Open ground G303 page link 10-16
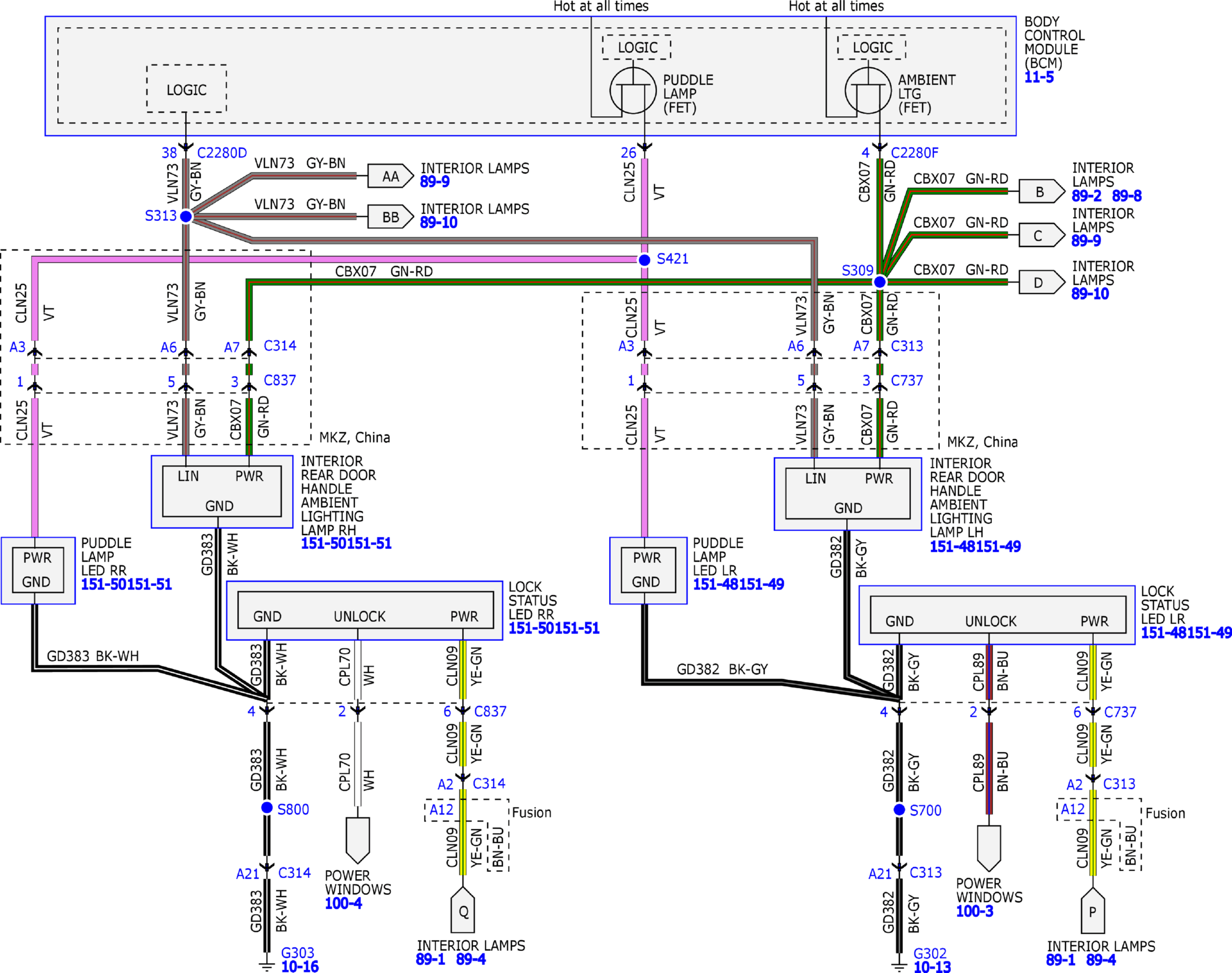 [x=300, y=966]
